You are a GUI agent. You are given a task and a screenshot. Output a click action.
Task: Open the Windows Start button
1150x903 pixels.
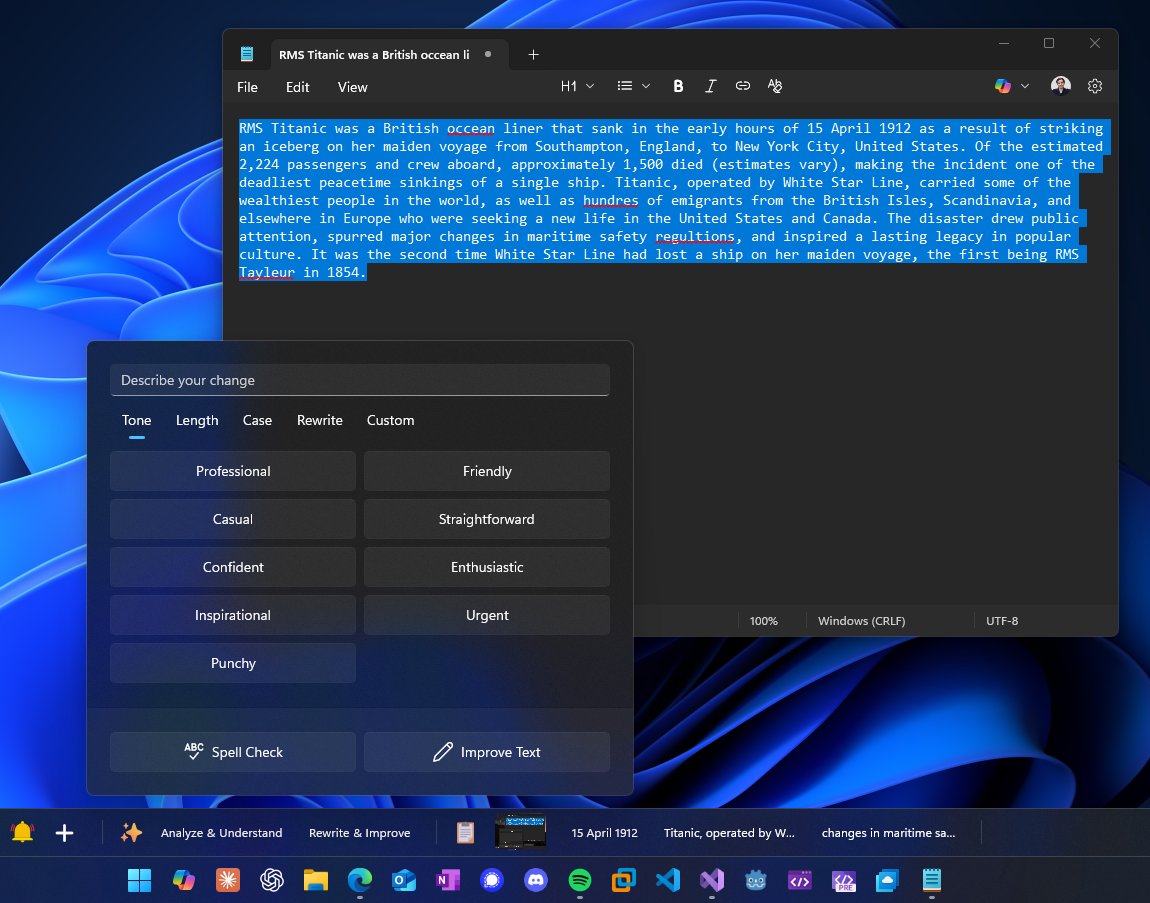[139, 880]
